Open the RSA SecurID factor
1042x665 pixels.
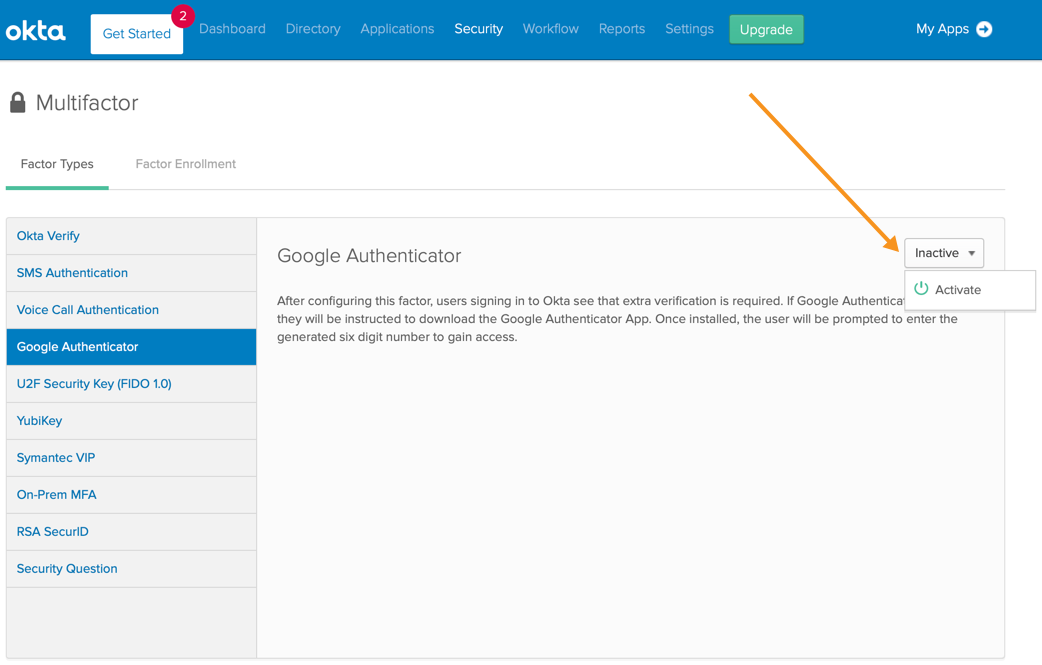pyautogui.click(x=52, y=532)
